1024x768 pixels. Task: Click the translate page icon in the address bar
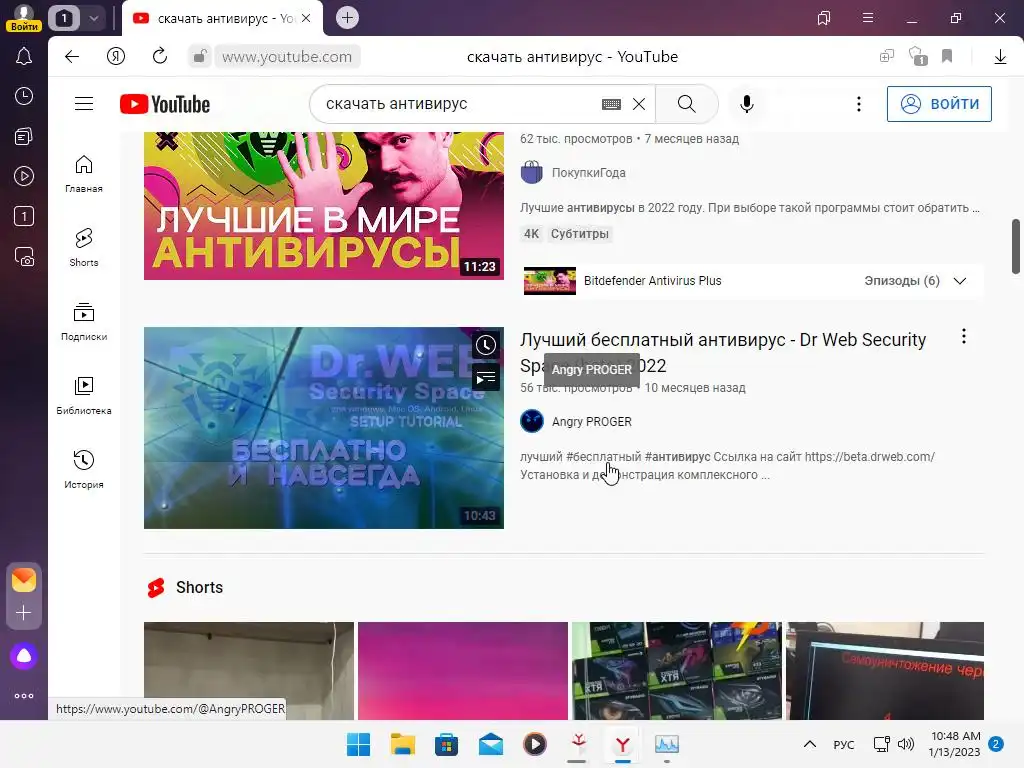coord(886,57)
